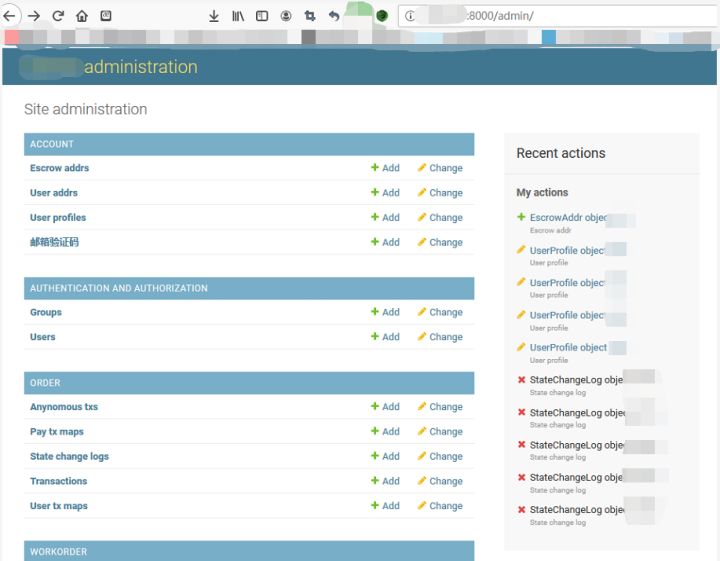Open State change logs list

(69, 457)
